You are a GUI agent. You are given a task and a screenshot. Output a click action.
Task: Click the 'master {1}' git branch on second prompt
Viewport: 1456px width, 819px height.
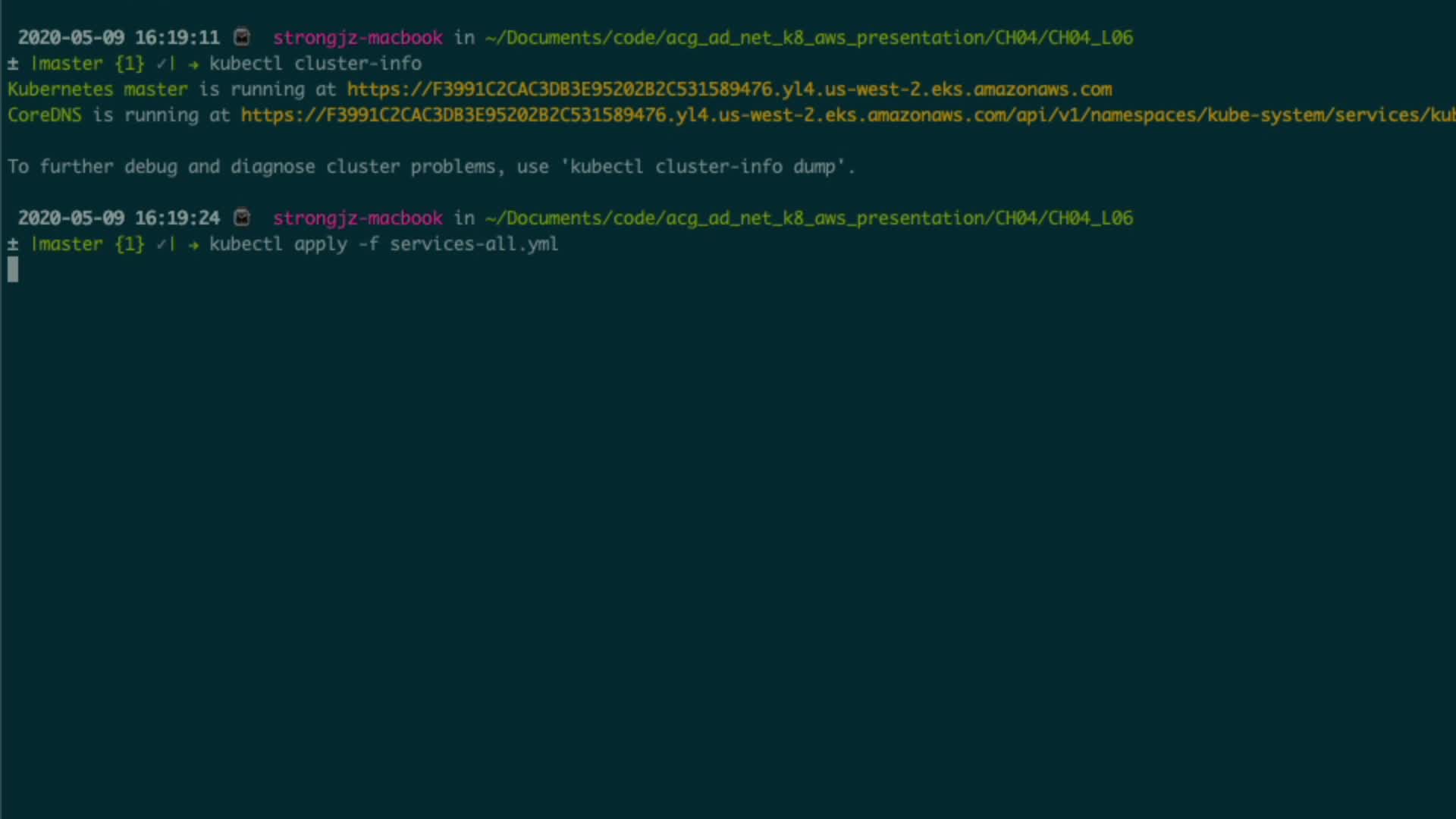(87, 244)
